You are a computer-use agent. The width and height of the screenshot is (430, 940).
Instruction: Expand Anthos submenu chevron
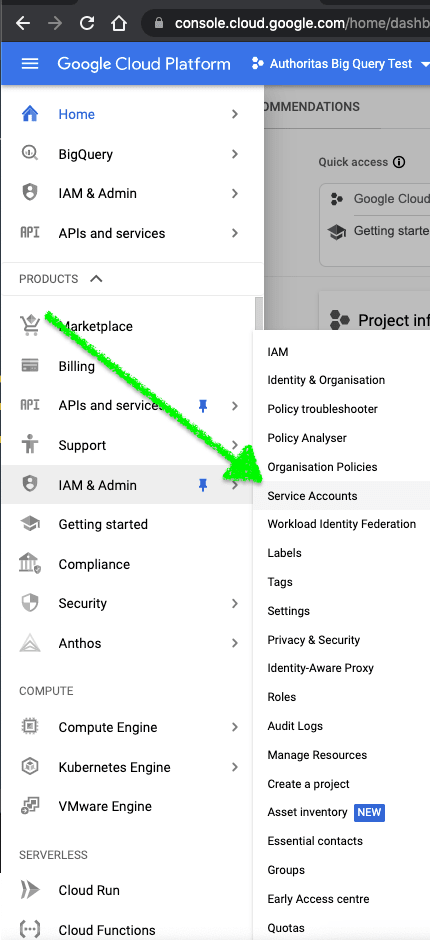click(x=235, y=643)
